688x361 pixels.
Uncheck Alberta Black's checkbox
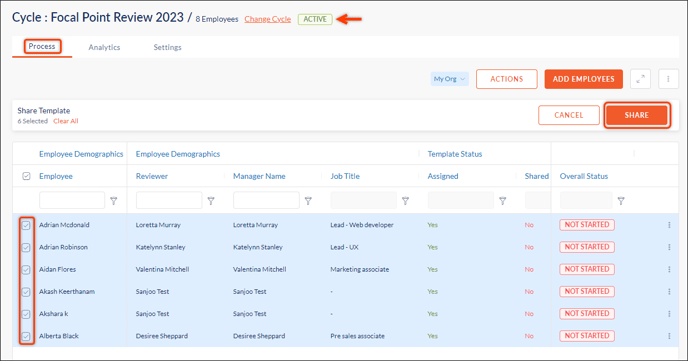click(x=26, y=336)
